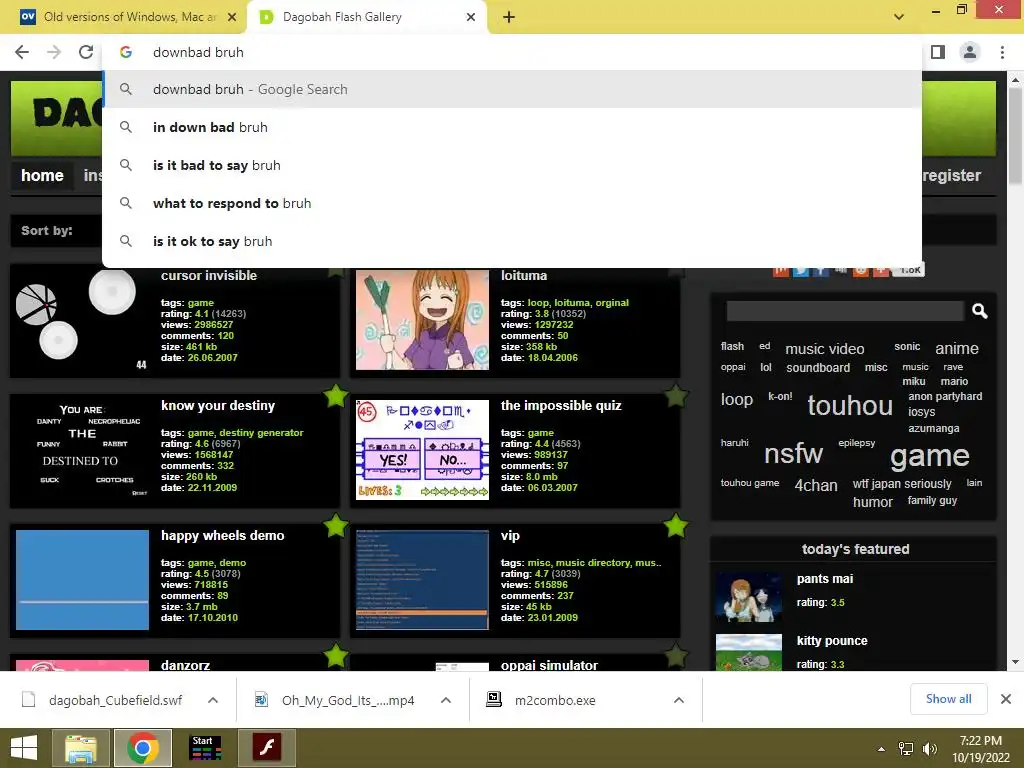The width and height of the screenshot is (1024, 768).
Task: Open Chrome's three-dot menu
Action: click(x=1002, y=52)
